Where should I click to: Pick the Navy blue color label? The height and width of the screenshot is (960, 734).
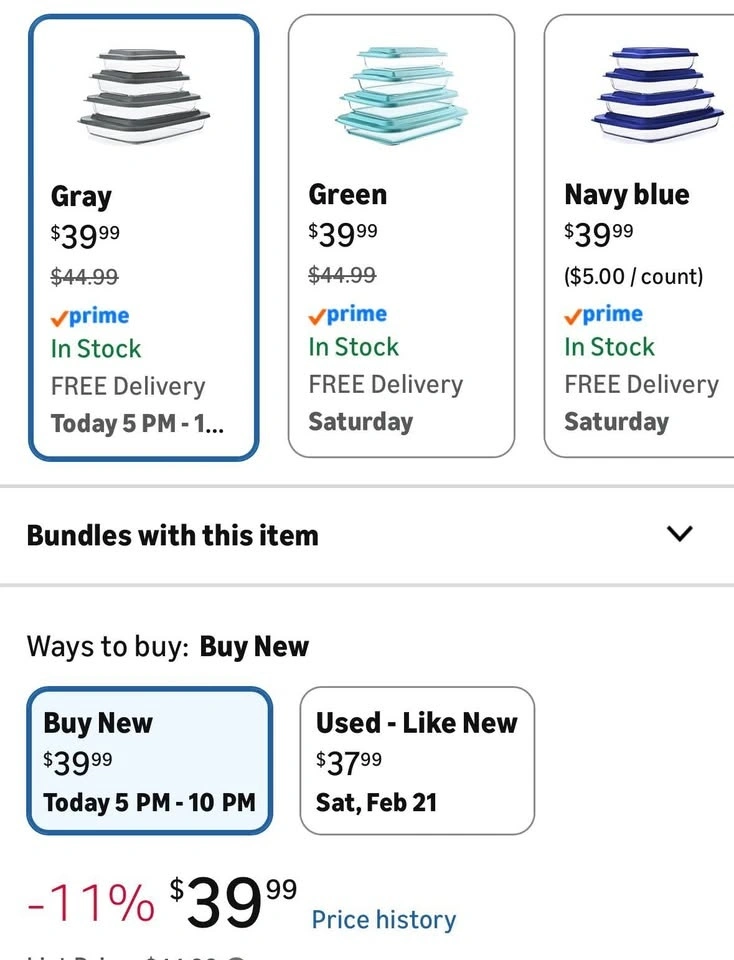626,194
